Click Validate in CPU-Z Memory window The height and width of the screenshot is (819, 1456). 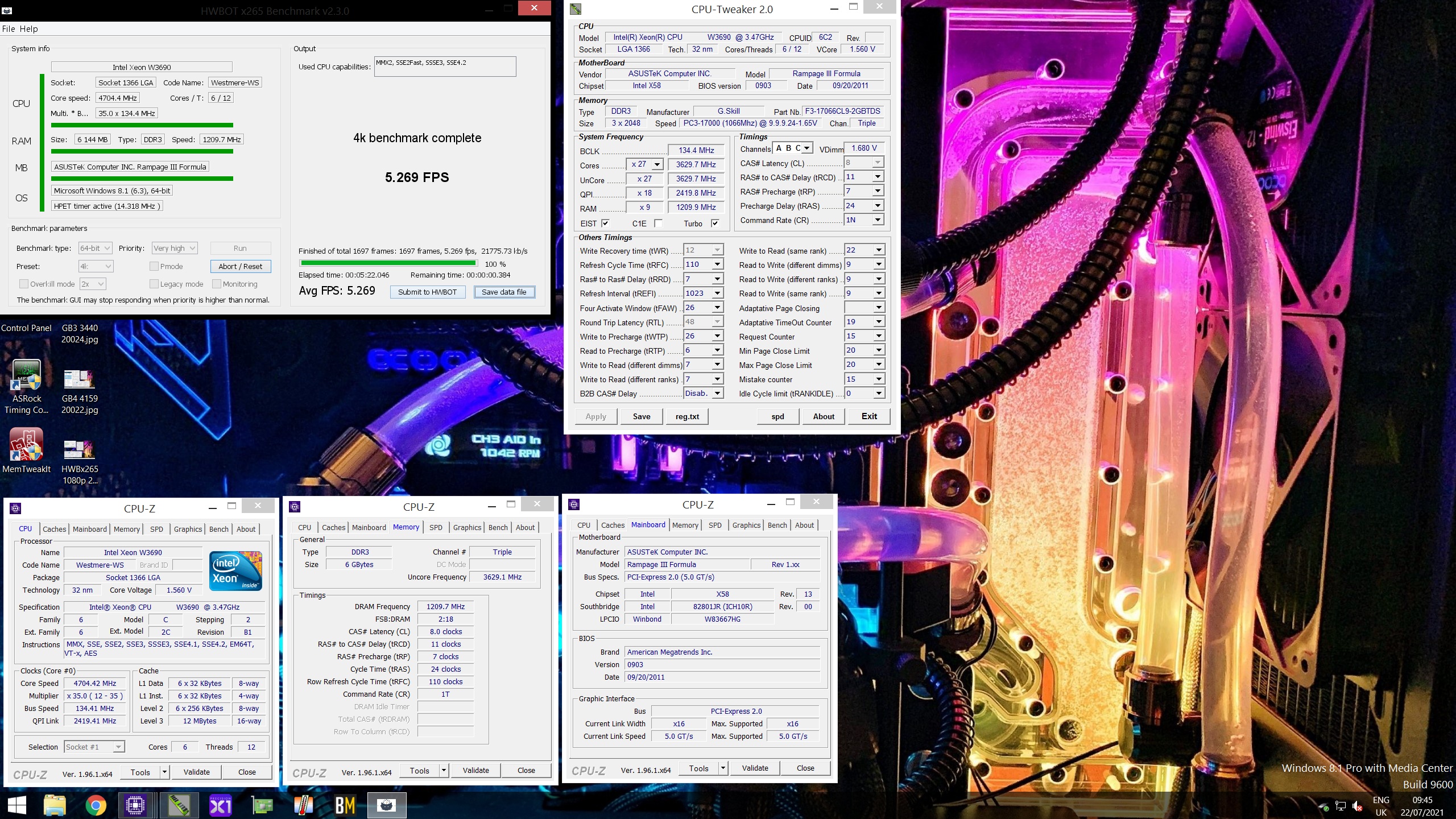475,770
